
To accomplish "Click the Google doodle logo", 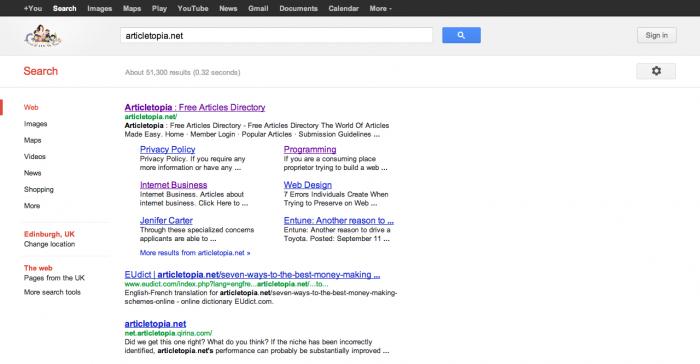I will [42, 36].
